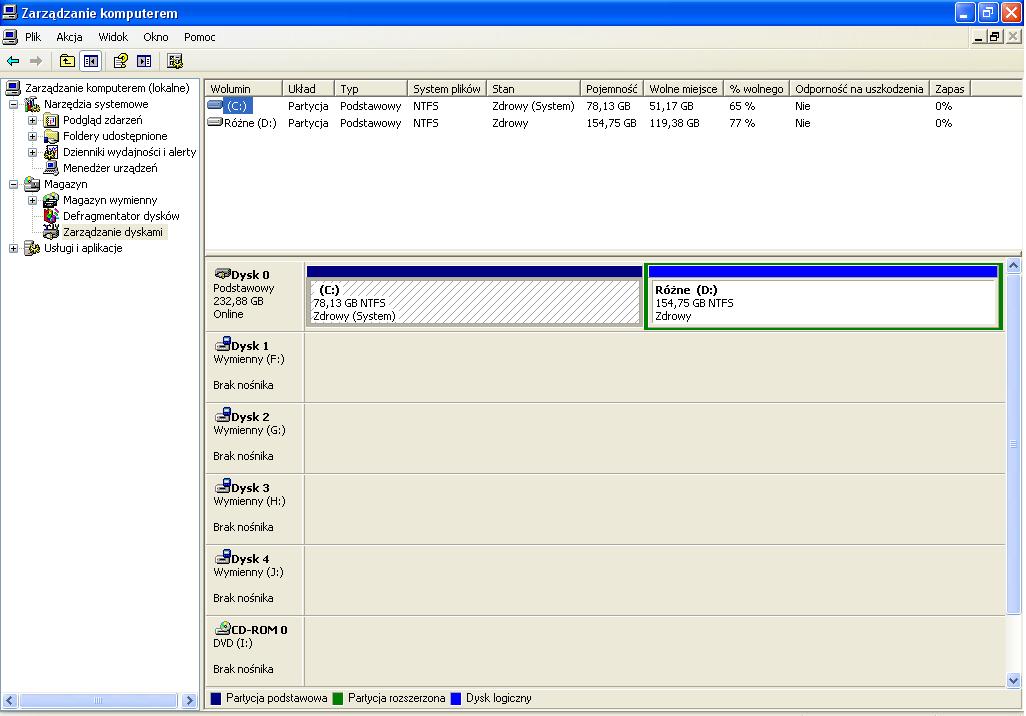This screenshot has width=1026, height=716.
Task: Open the MMC system menu icon in menu bar
Action: (10, 37)
